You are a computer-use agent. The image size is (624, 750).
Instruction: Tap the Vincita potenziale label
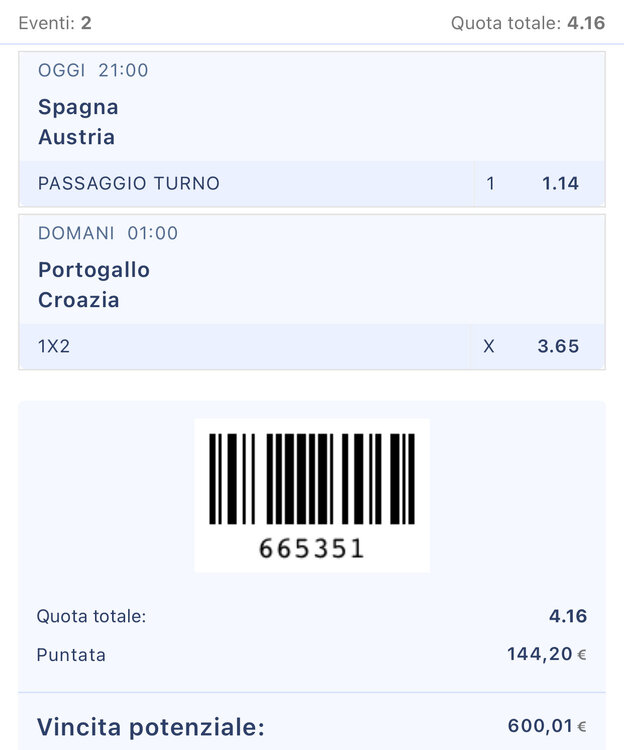pyautogui.click(x=151, y=728)
